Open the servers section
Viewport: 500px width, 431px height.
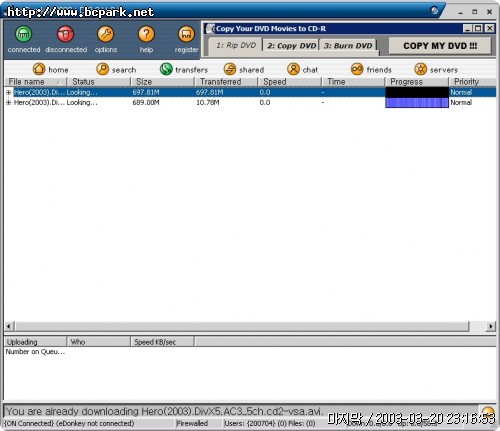coord(436,69)
